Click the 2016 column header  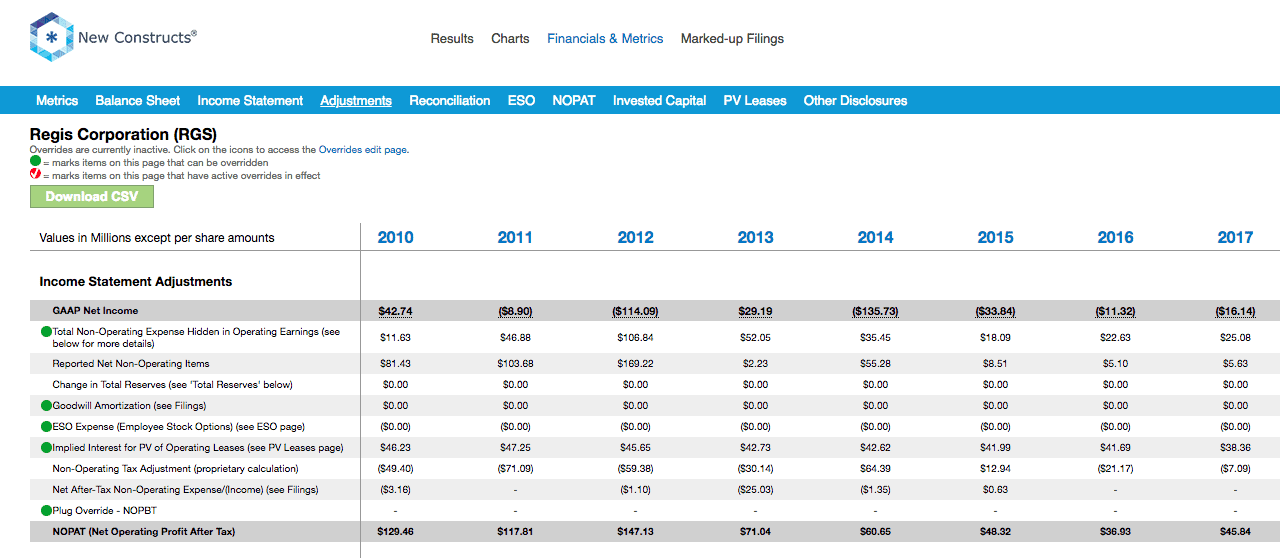tap(1116, 238)
